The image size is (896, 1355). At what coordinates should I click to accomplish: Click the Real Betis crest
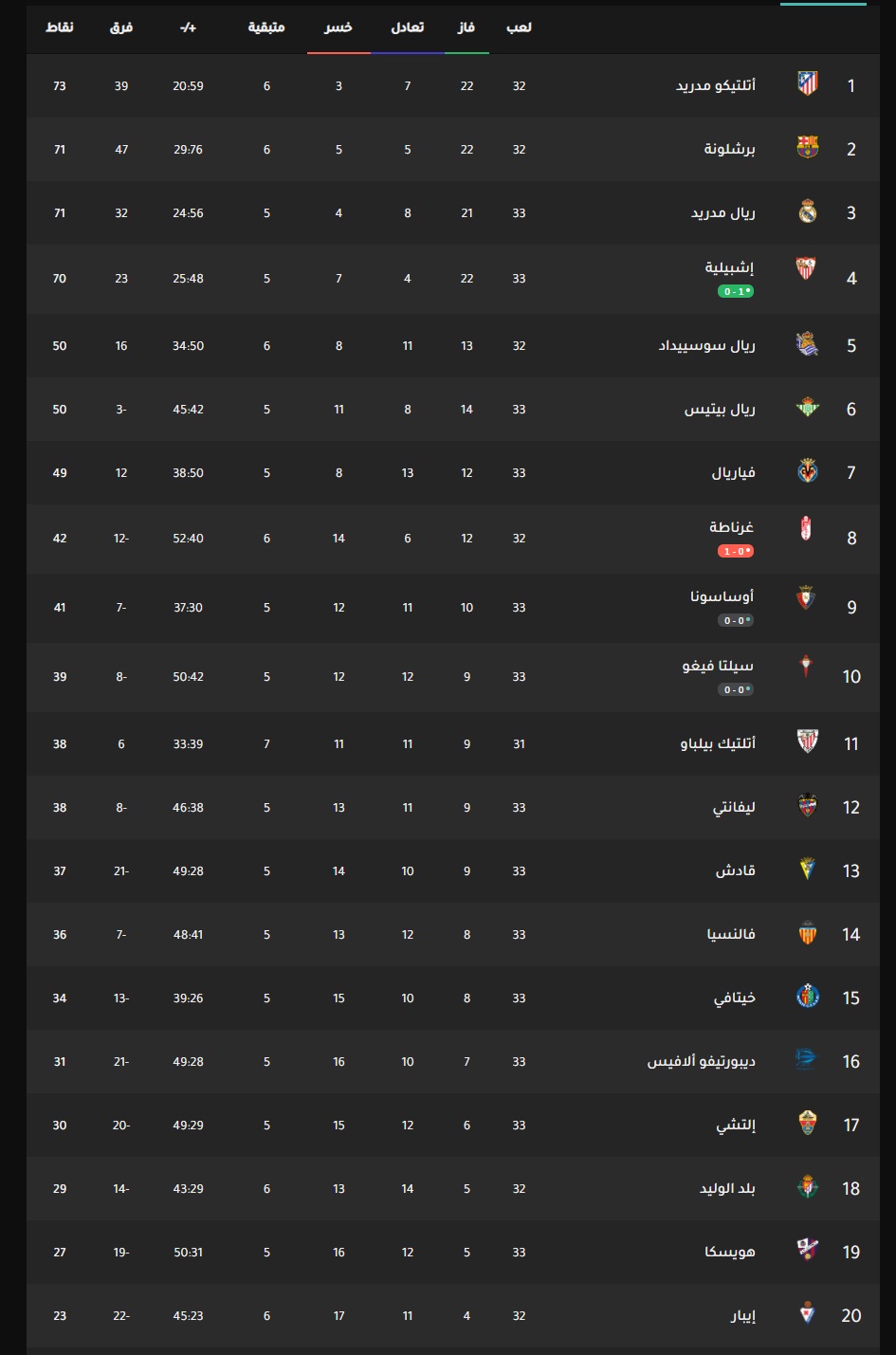pyautogui.click(x=807, y=408)
